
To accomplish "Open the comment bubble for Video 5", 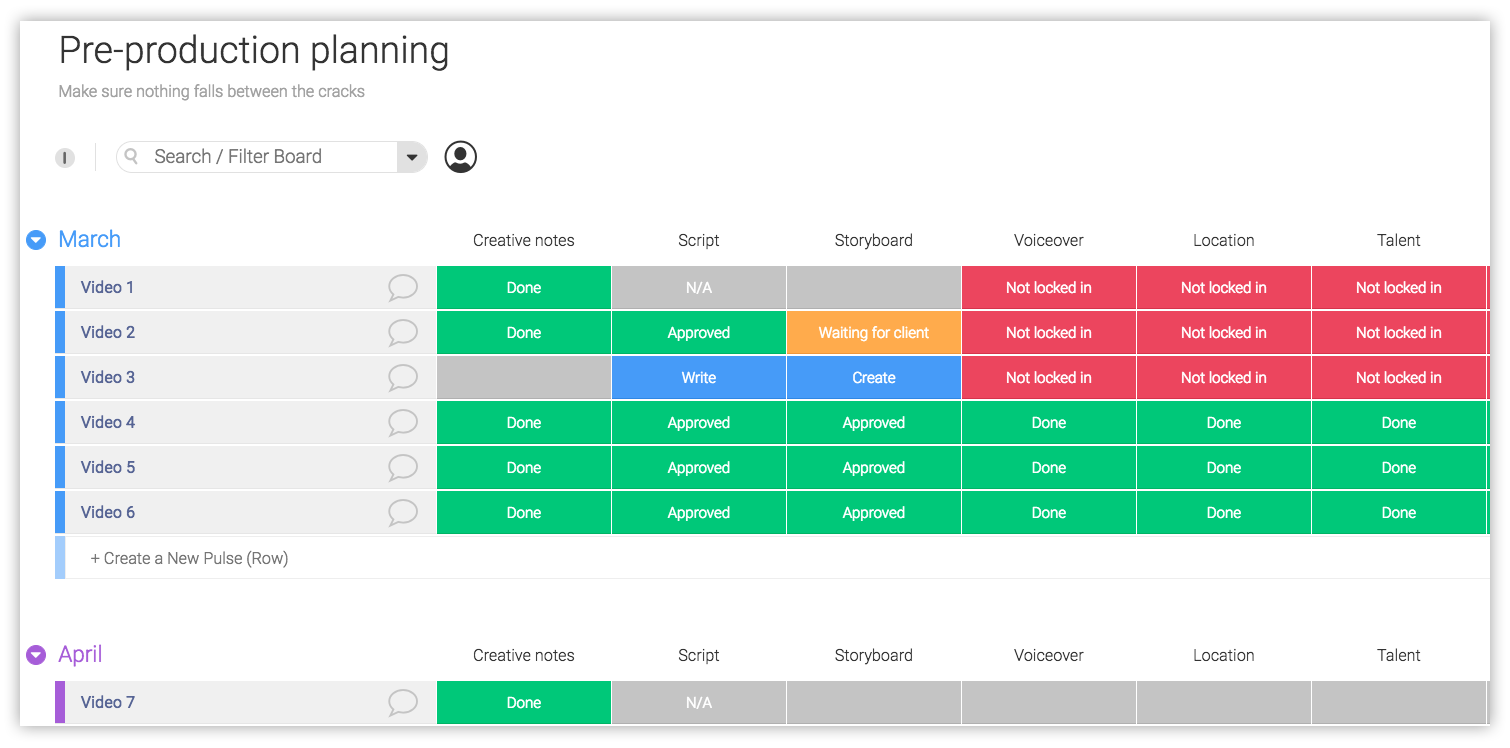I will pyautogui.click(x=402, y=468).
